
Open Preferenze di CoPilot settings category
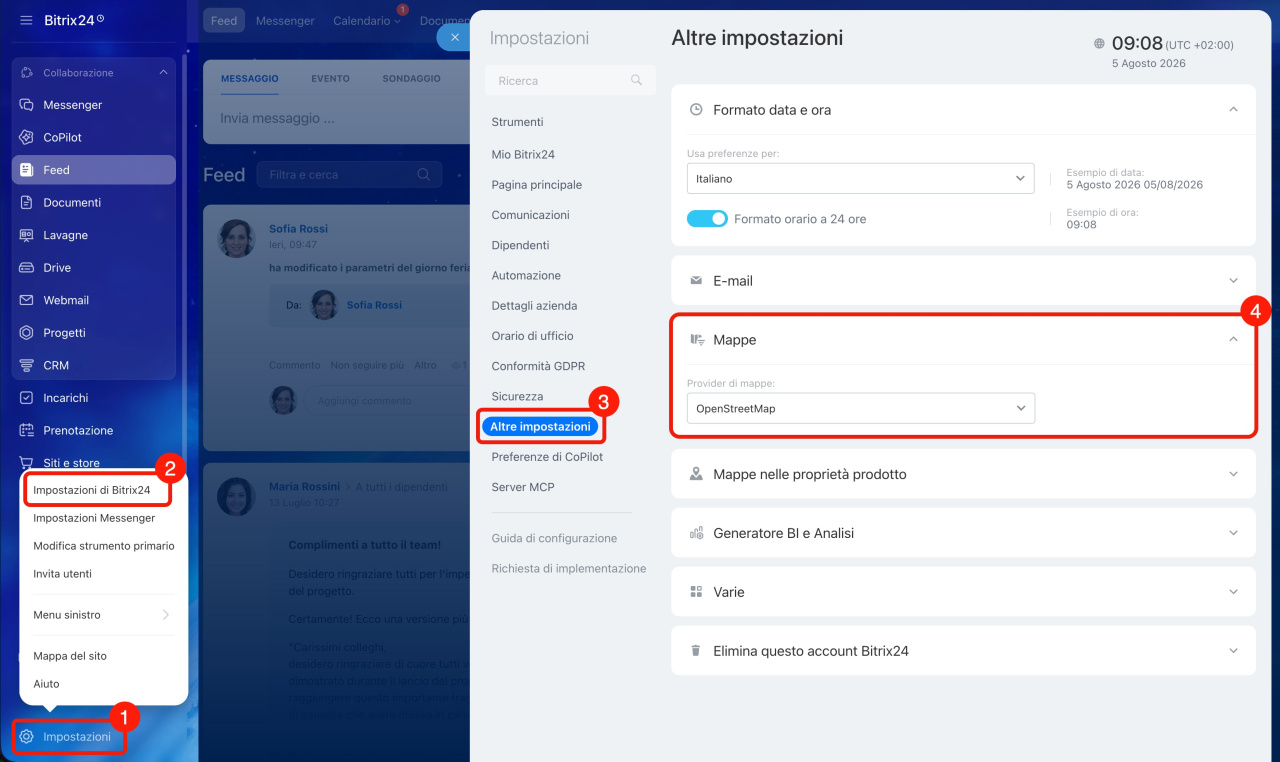(x=547, y=457)
